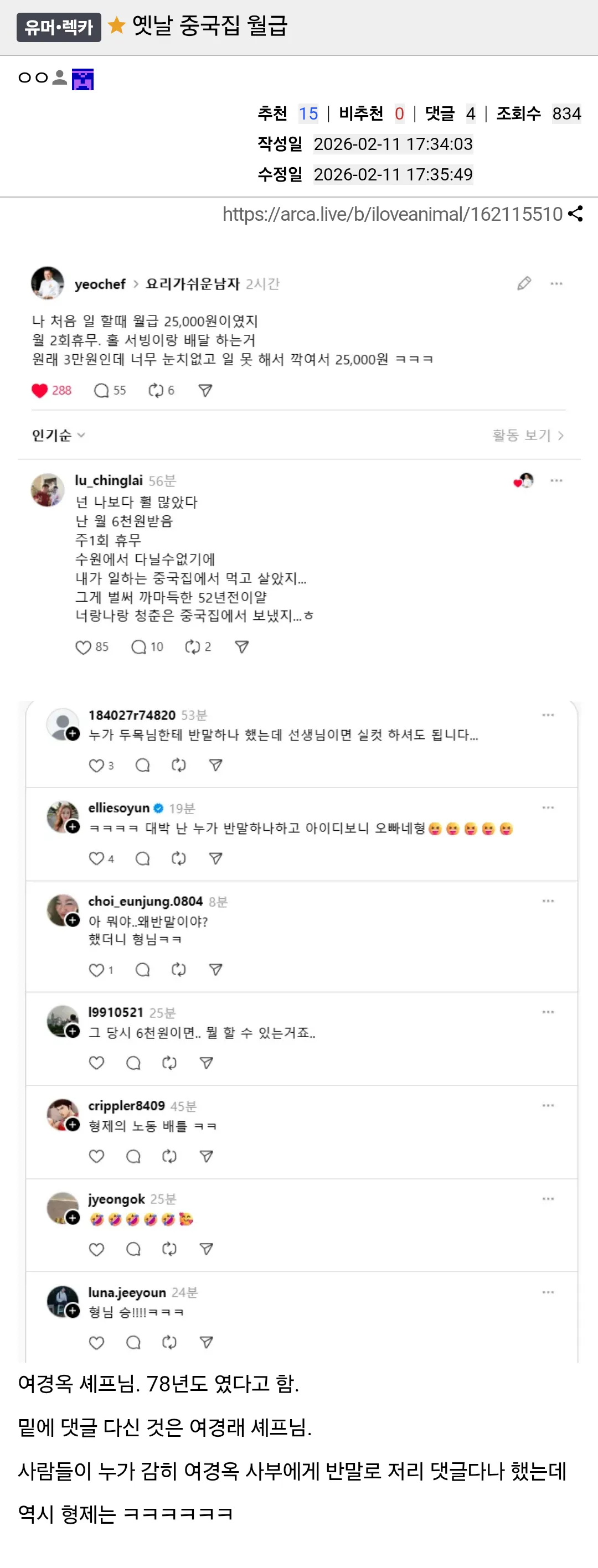Click the follow plus on crippler8409's avatar
The height and width of the screenshot is (1568, 598).
(x=73, y=1125)
